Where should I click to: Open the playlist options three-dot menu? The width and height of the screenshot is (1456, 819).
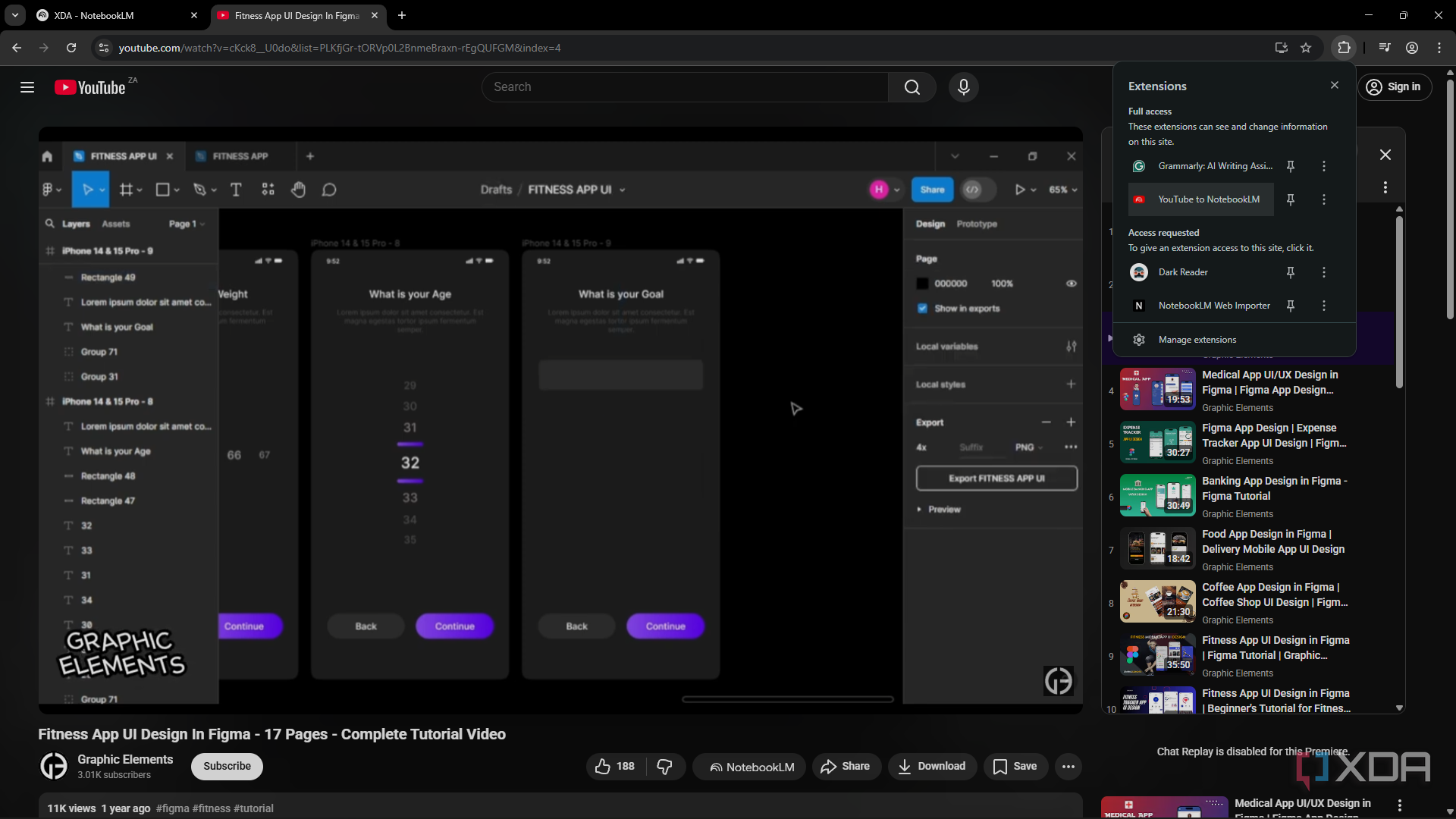(x=1385, y=187)
